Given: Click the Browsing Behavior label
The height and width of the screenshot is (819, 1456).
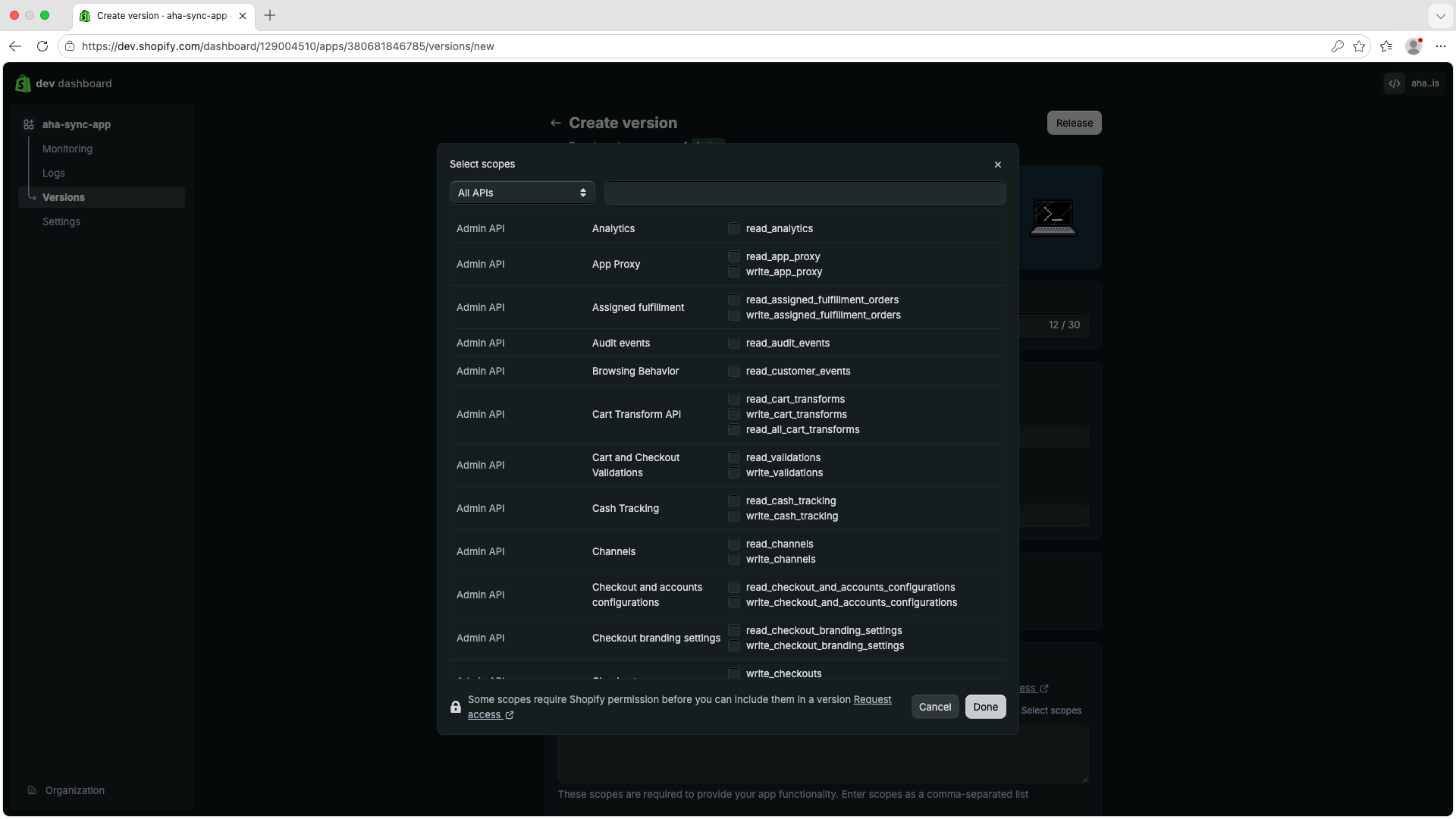Looking at the screenshot, I should (x=635, y=371).
